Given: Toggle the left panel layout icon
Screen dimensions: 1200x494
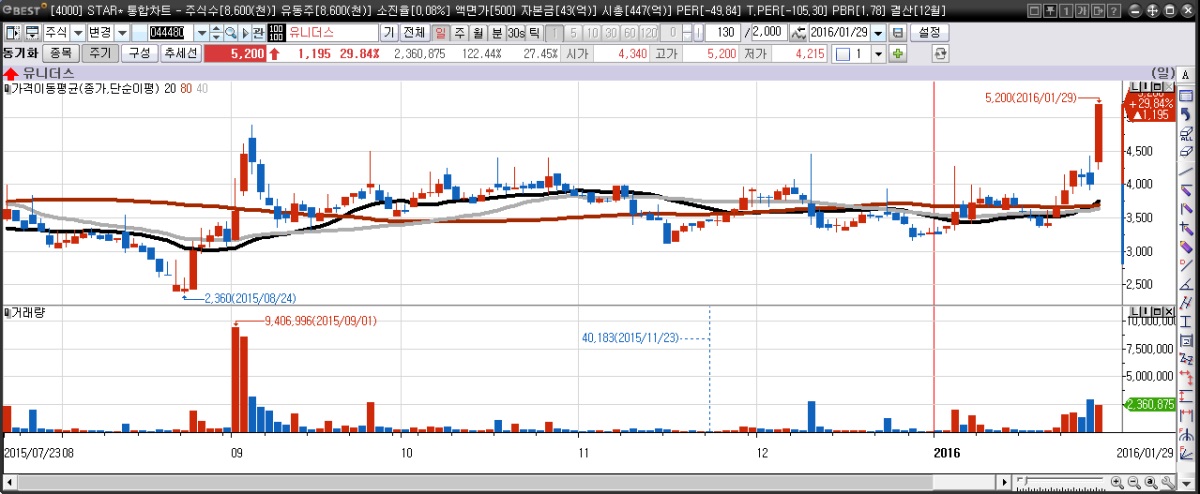Looking at the screenshot, I should 13,33.
